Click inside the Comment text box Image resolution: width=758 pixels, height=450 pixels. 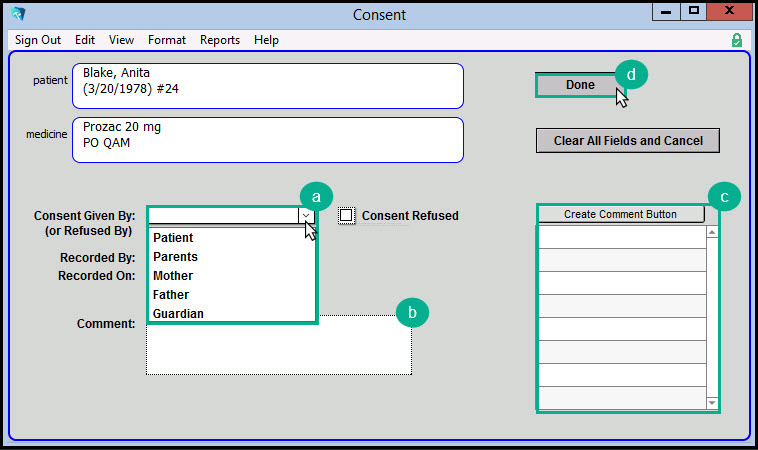[x=278, y=349]
